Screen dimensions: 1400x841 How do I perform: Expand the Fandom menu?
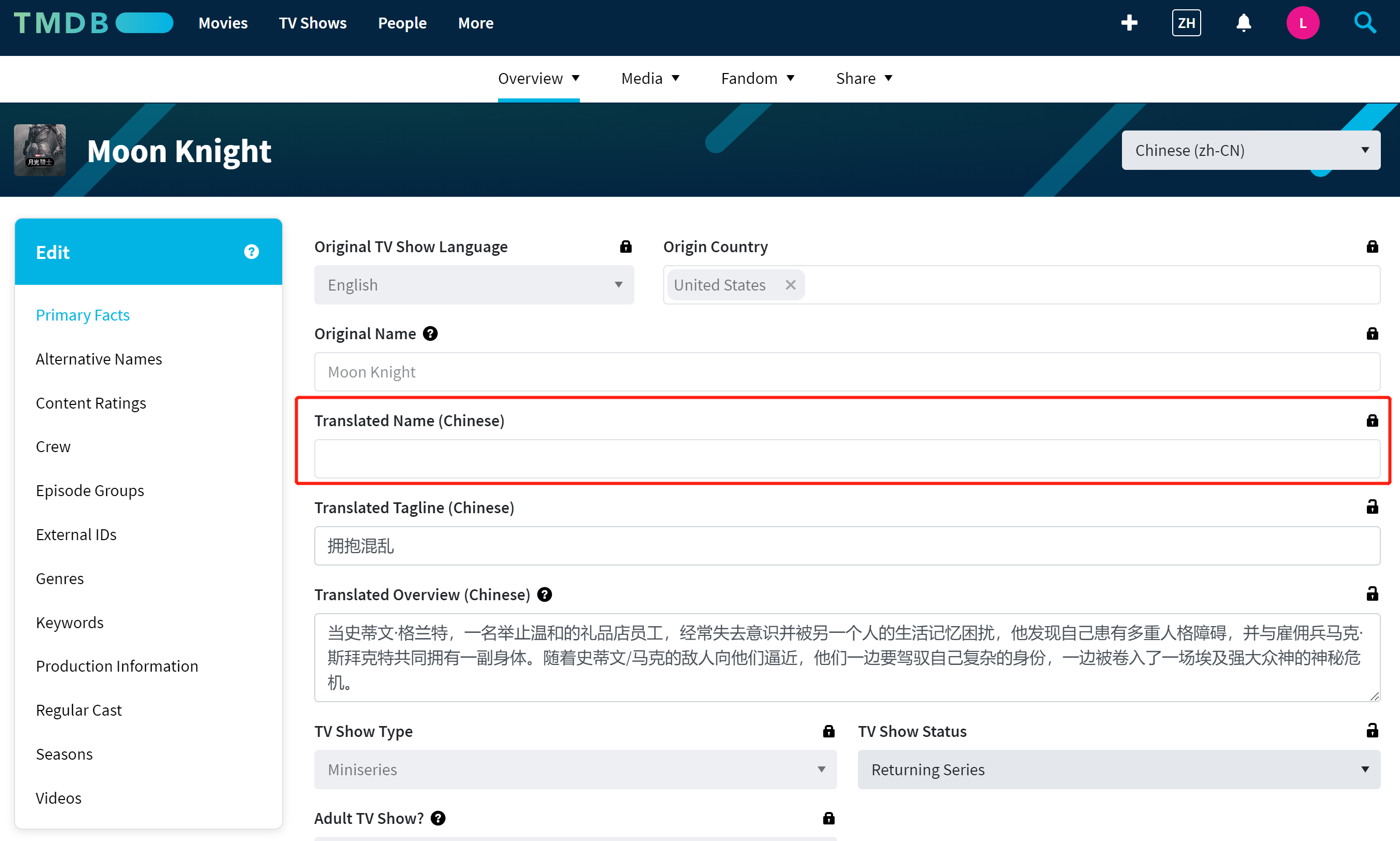[757, 79]
